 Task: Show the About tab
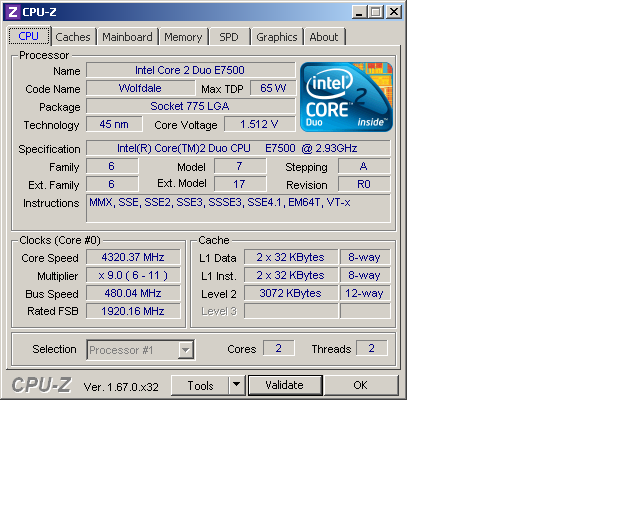[324, 37]
